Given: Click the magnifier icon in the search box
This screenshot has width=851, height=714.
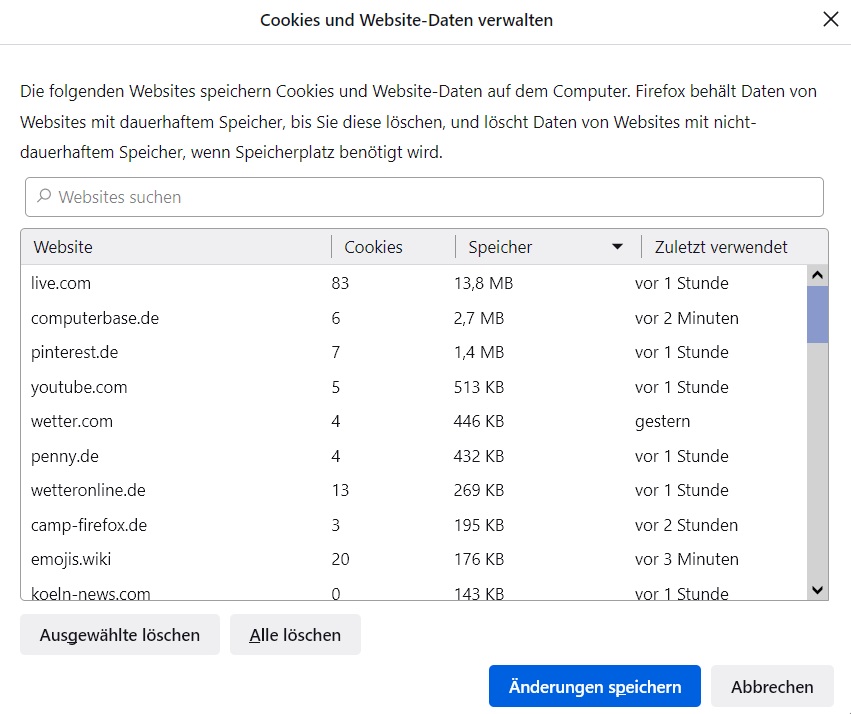Looking at the screenshot, I should [44, 197].
